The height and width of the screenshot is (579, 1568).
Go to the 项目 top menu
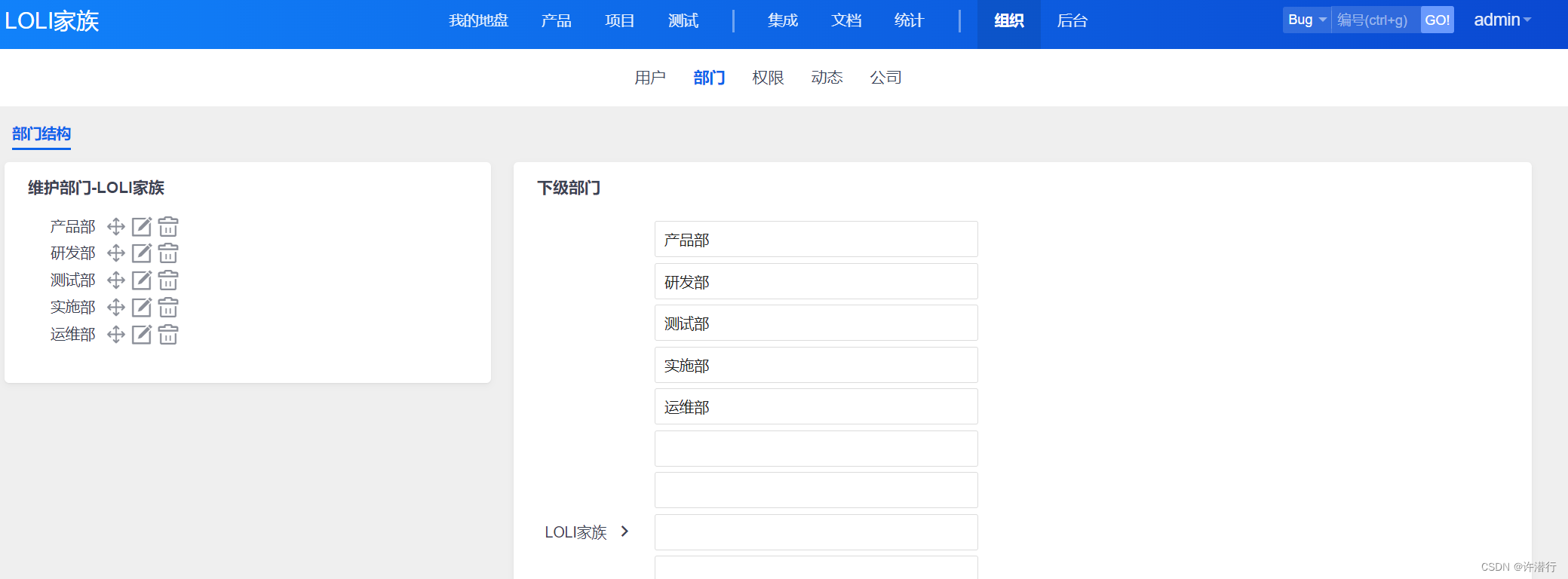point(620,21)
